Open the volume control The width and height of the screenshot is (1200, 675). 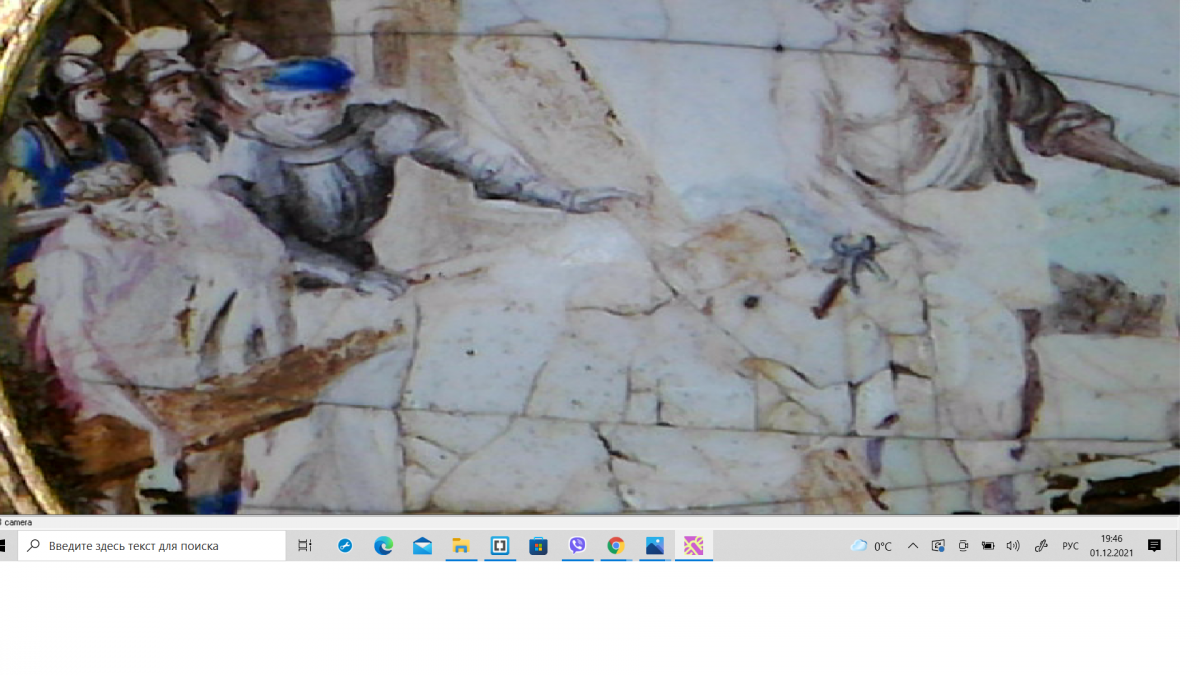click(x=1013, y=546)
